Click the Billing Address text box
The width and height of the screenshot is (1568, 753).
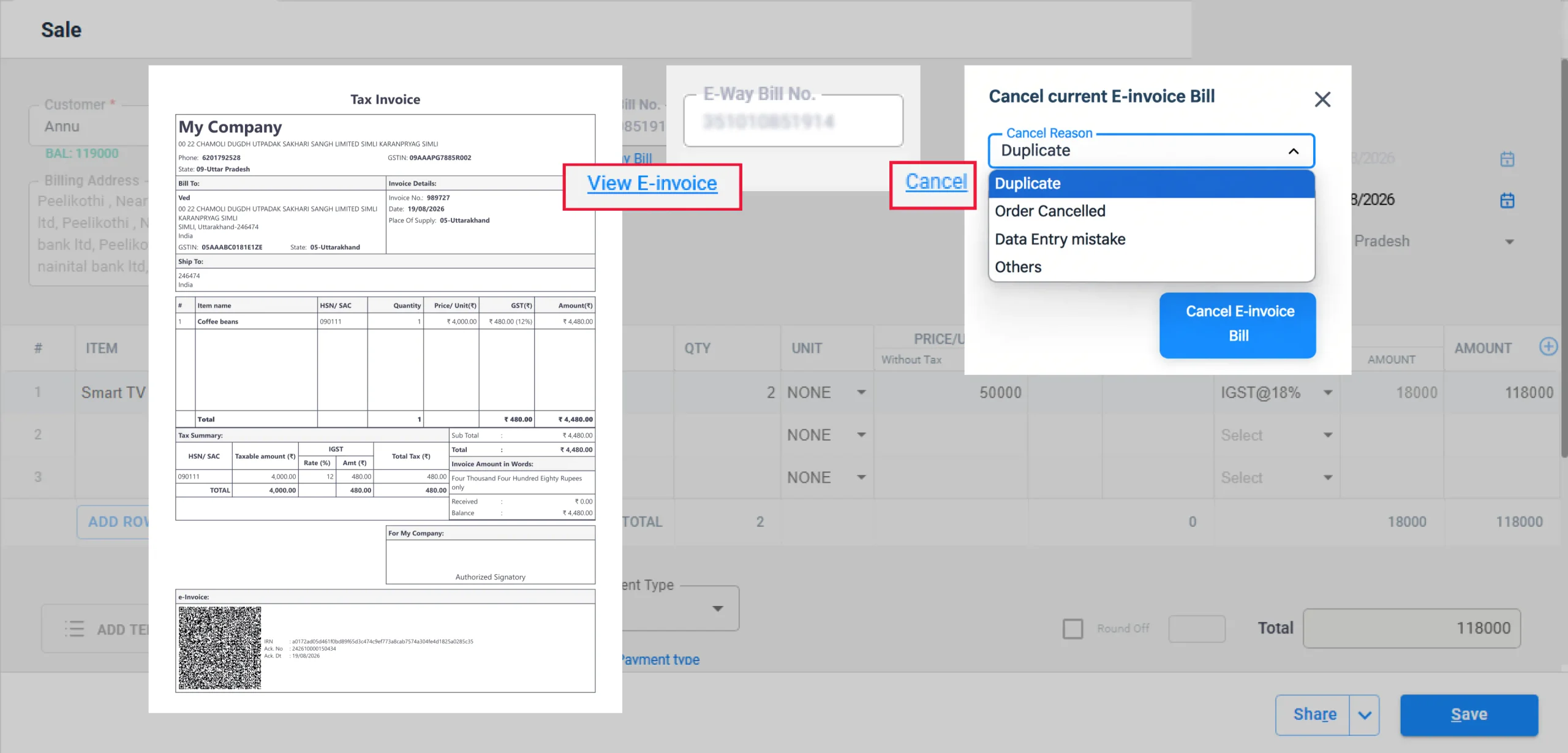89,233
